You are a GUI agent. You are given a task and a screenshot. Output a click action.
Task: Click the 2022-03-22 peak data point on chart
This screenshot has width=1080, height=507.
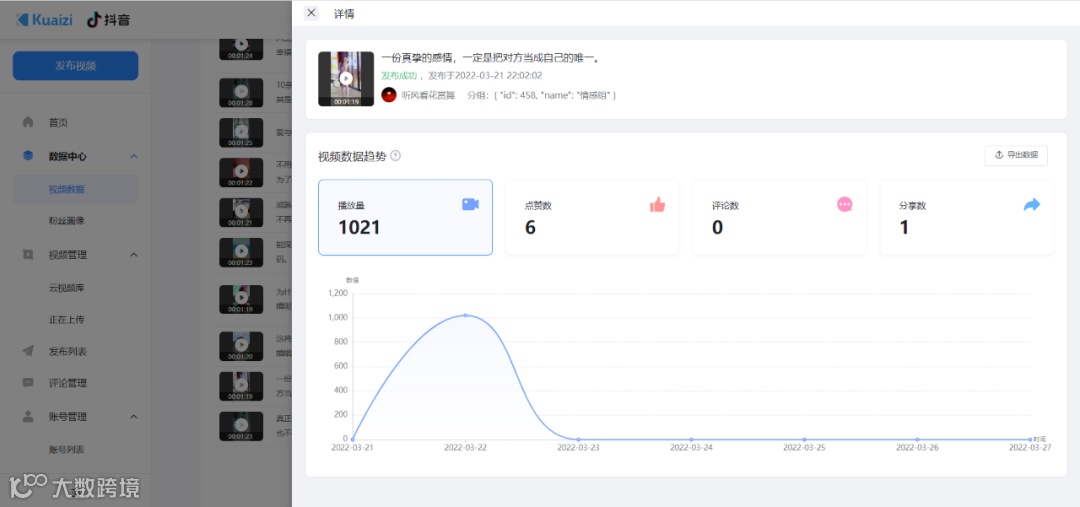466,315
